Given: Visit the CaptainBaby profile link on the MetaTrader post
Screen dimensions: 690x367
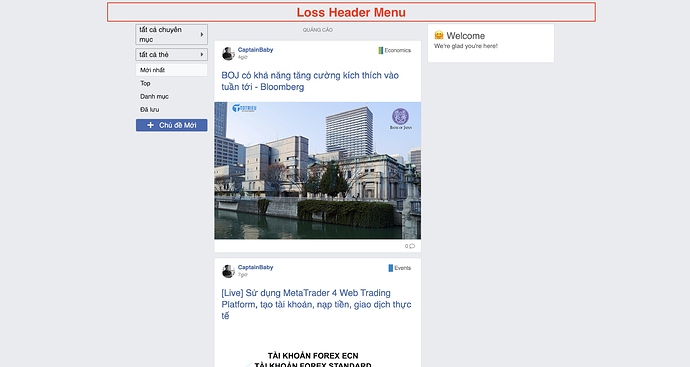Looking at the screenshot, I should [x=256, y=267].
